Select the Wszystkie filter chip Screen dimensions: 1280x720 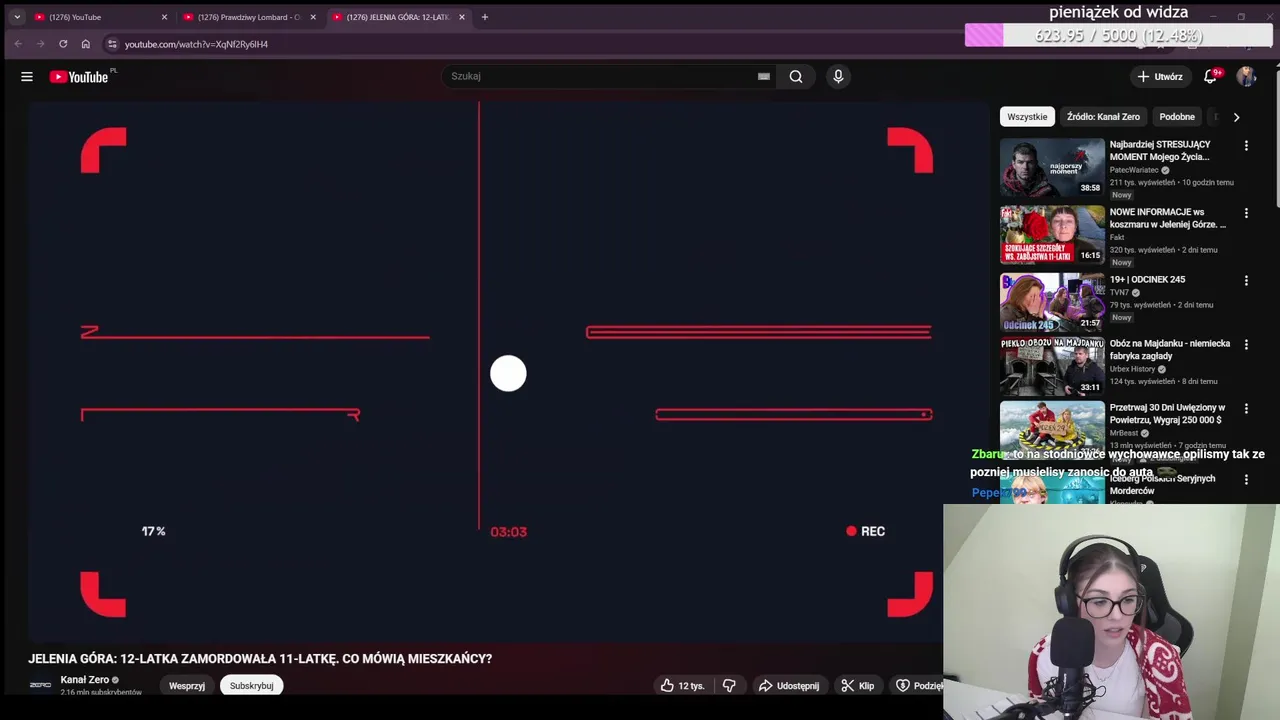[x=1027, y=117]
